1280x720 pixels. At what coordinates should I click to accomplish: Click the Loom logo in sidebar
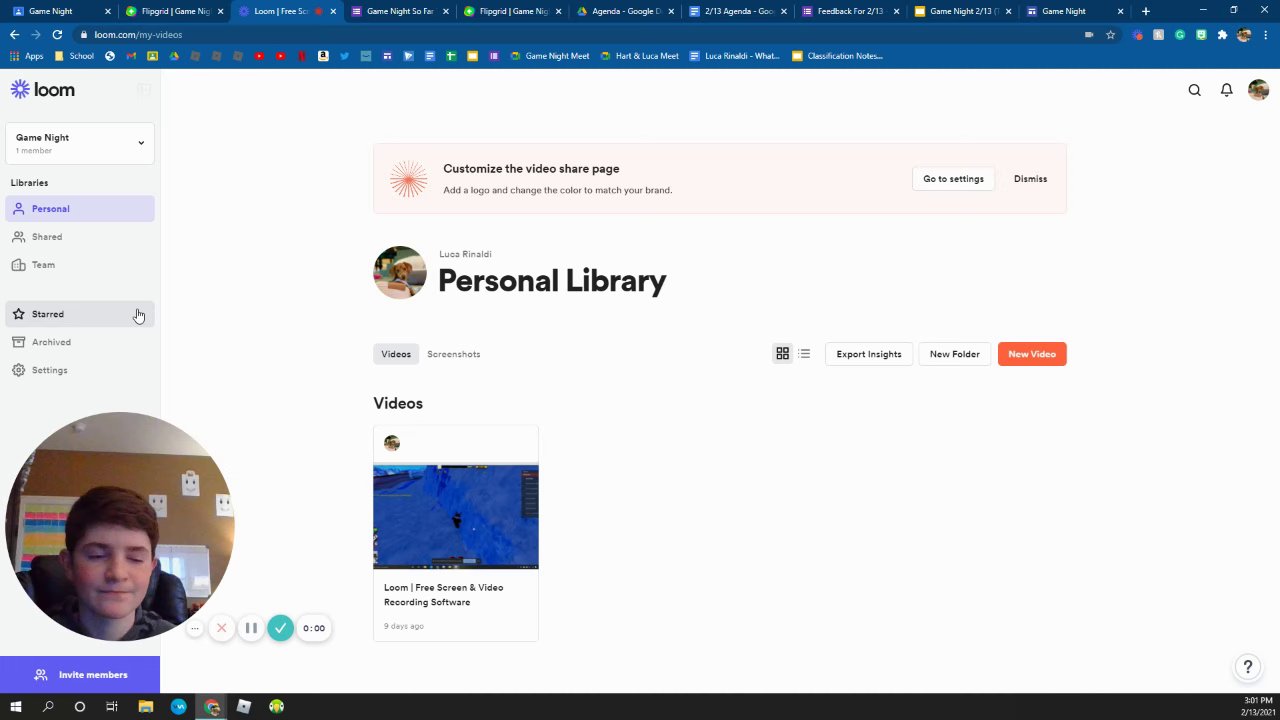click(x=43, y=90)
